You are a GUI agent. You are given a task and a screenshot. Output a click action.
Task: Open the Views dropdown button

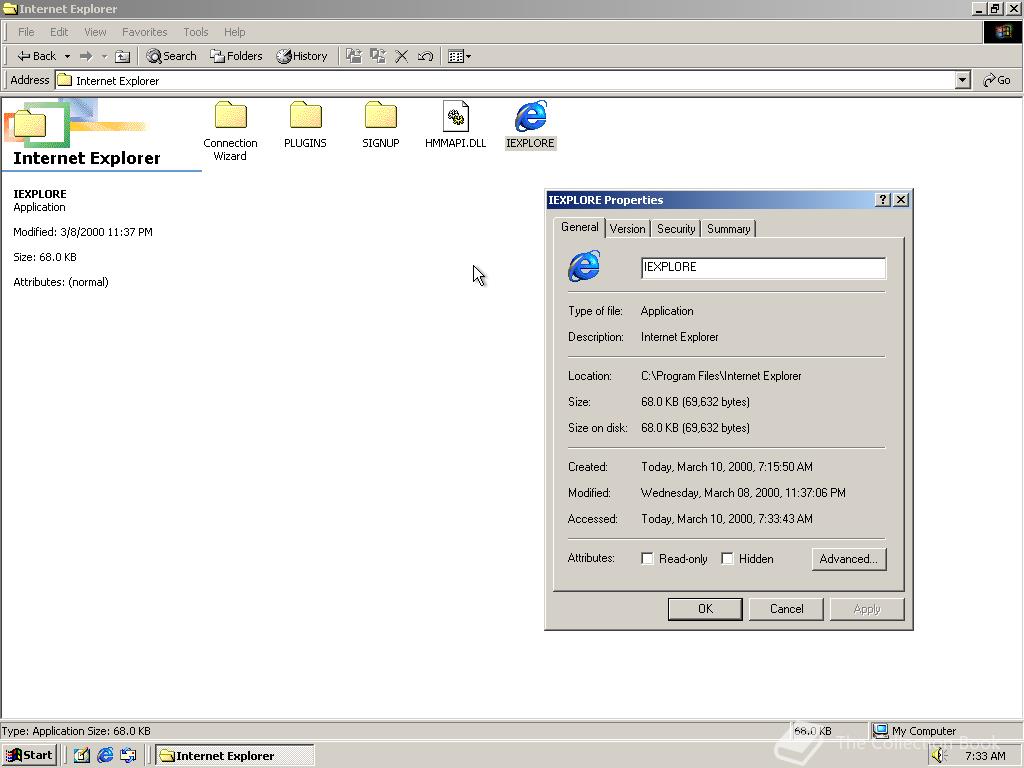point(460,56)
